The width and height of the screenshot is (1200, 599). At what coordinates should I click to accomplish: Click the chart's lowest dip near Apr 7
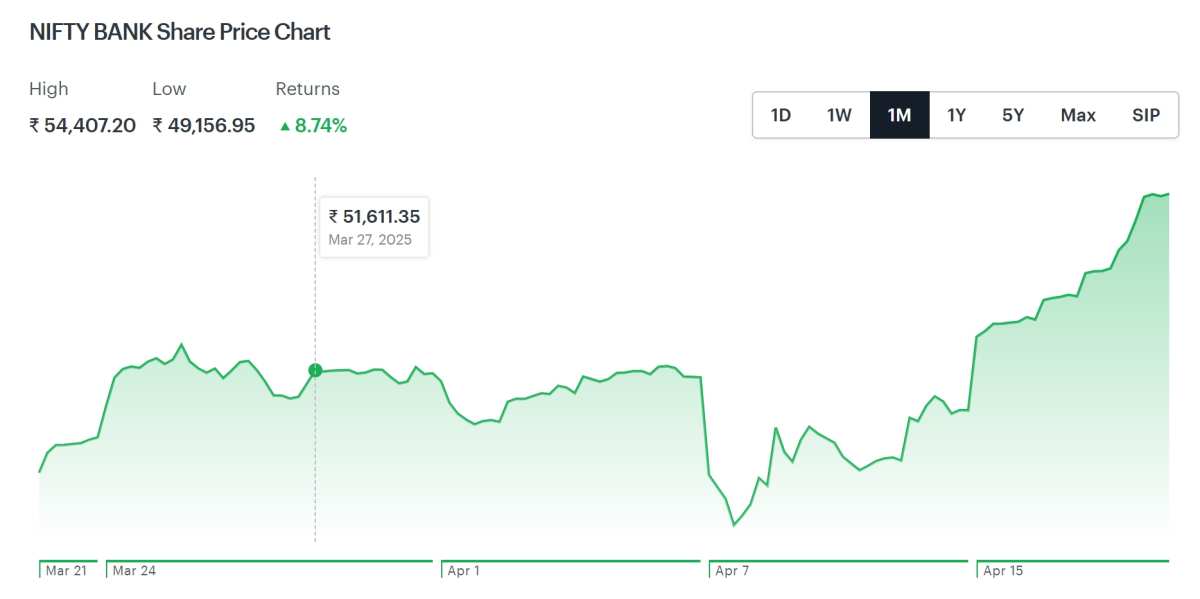tap(734, 524)
